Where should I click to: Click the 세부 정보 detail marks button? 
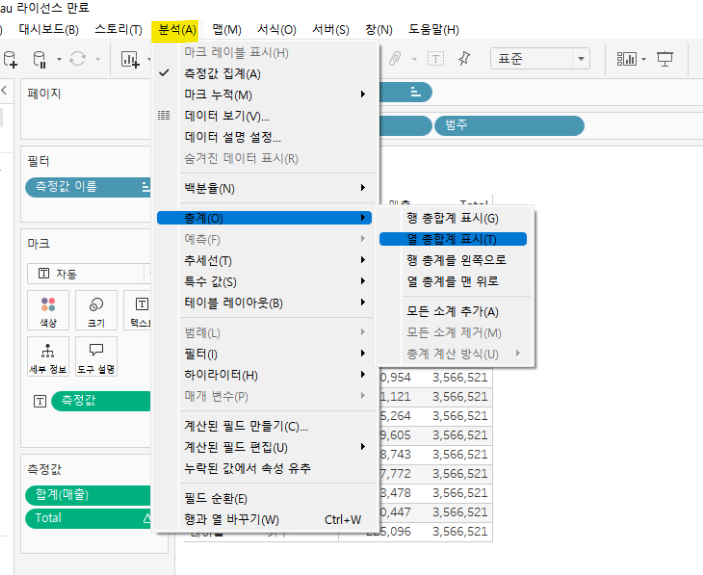[48, 357]
